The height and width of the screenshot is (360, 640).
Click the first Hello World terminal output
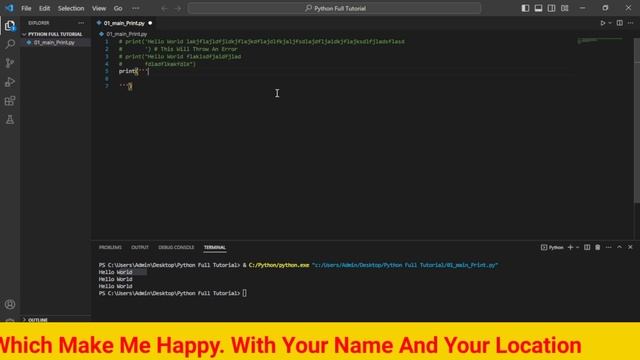116,272
